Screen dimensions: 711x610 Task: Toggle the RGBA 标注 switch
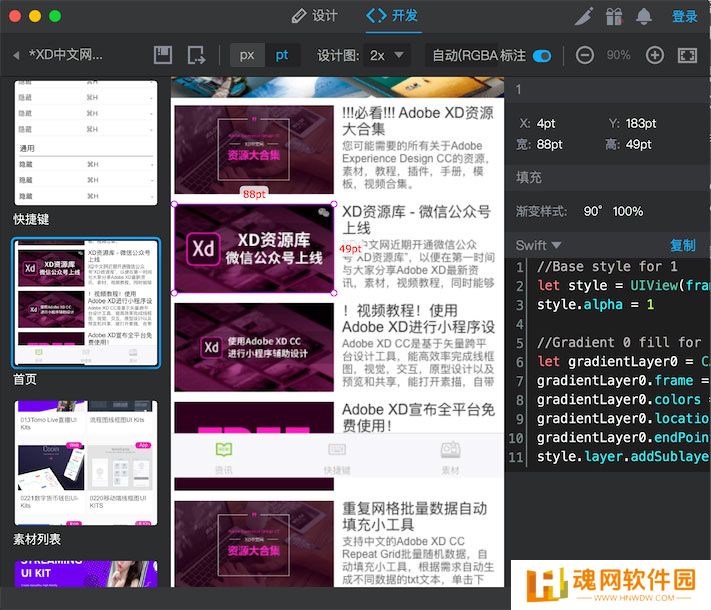click(x=542, y=56)
